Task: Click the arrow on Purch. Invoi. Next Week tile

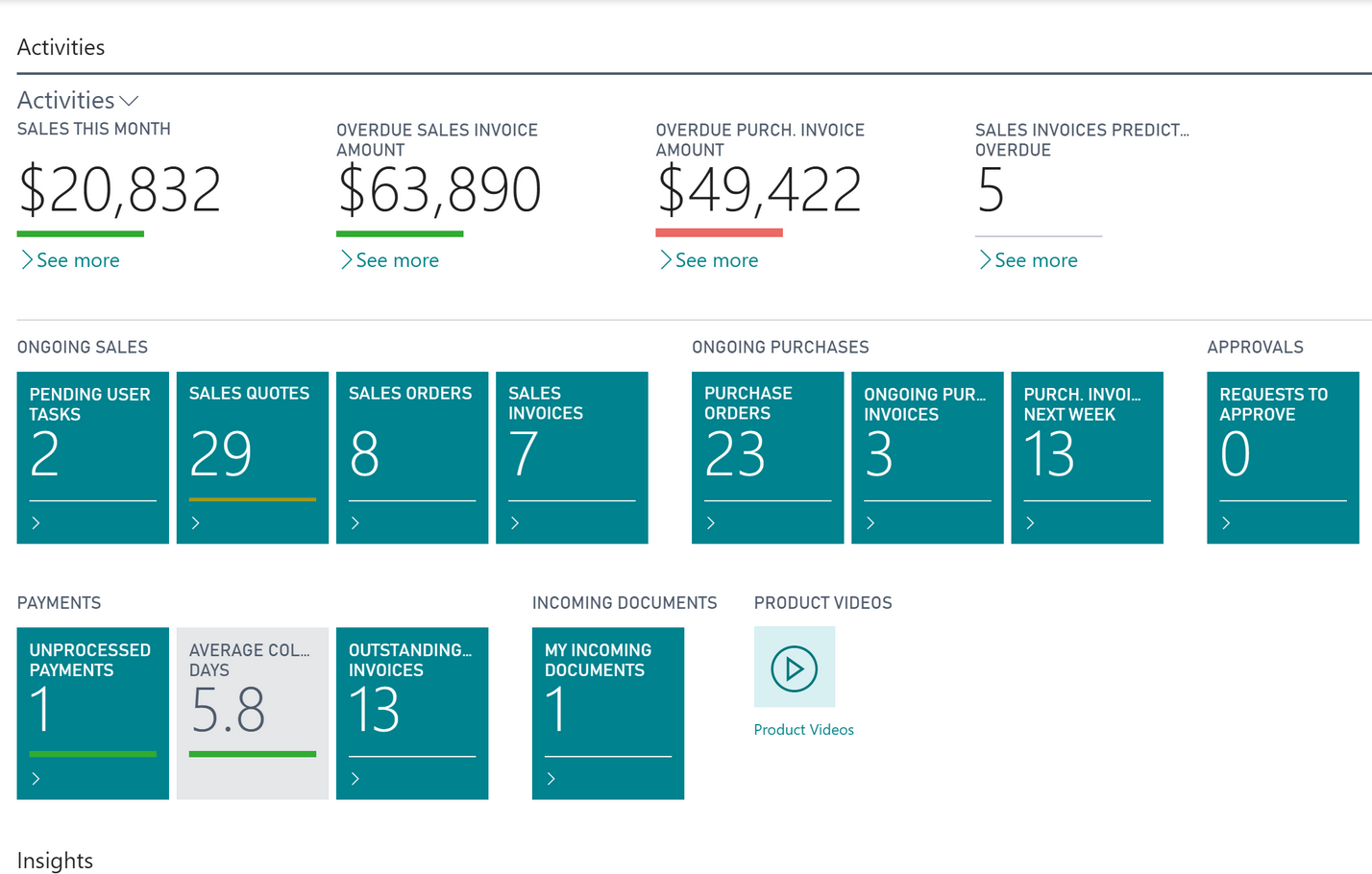Action: [1030, 523]
